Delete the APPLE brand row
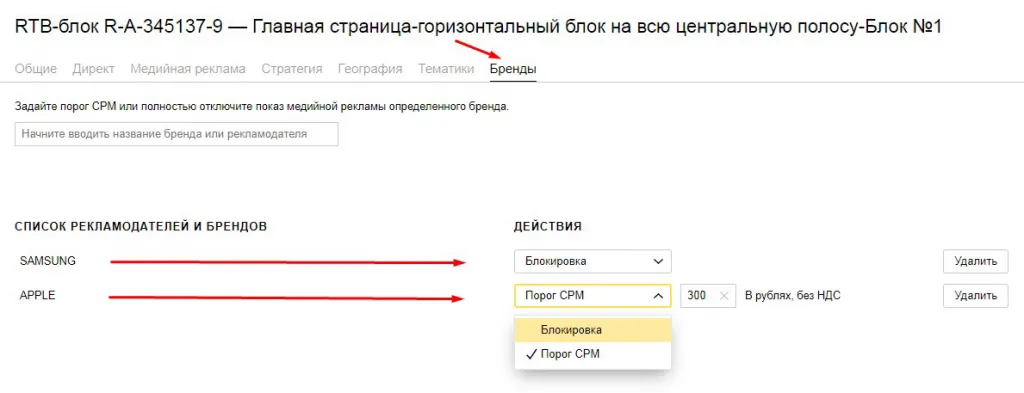Image resolution: width=1024 pixels, height=393 pixels. click(x=976, y=296)
